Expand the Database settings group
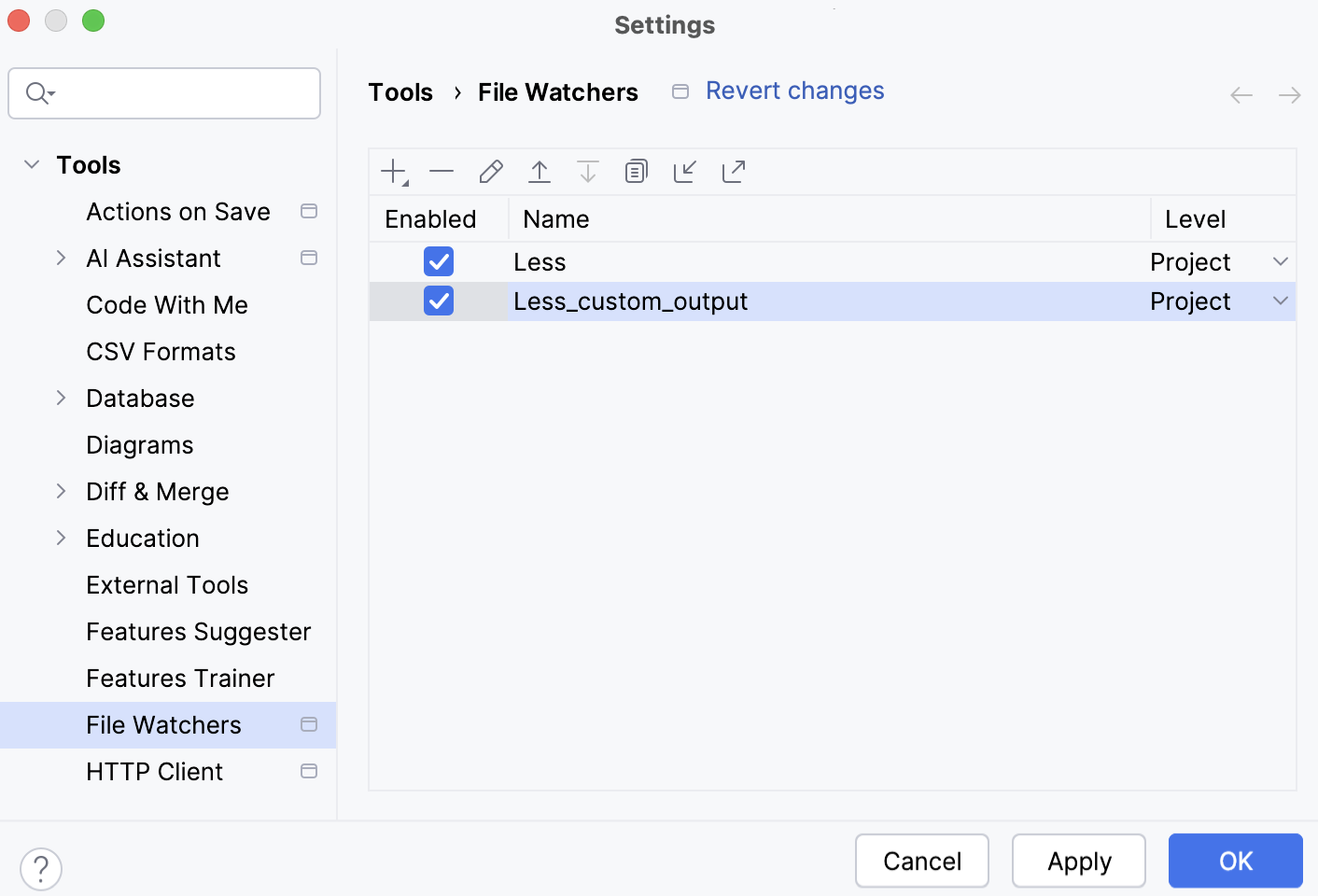The image size is (1318, 896). (62, 398)
